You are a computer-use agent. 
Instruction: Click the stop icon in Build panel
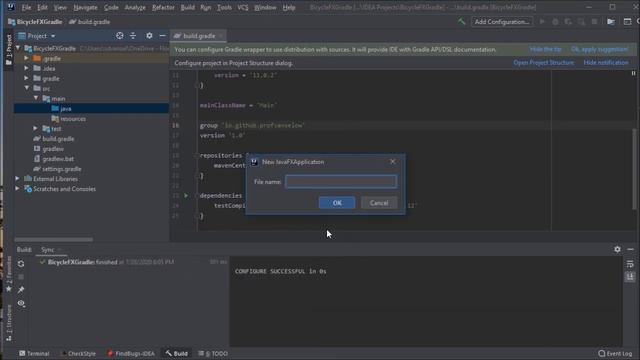coord(21,277)
